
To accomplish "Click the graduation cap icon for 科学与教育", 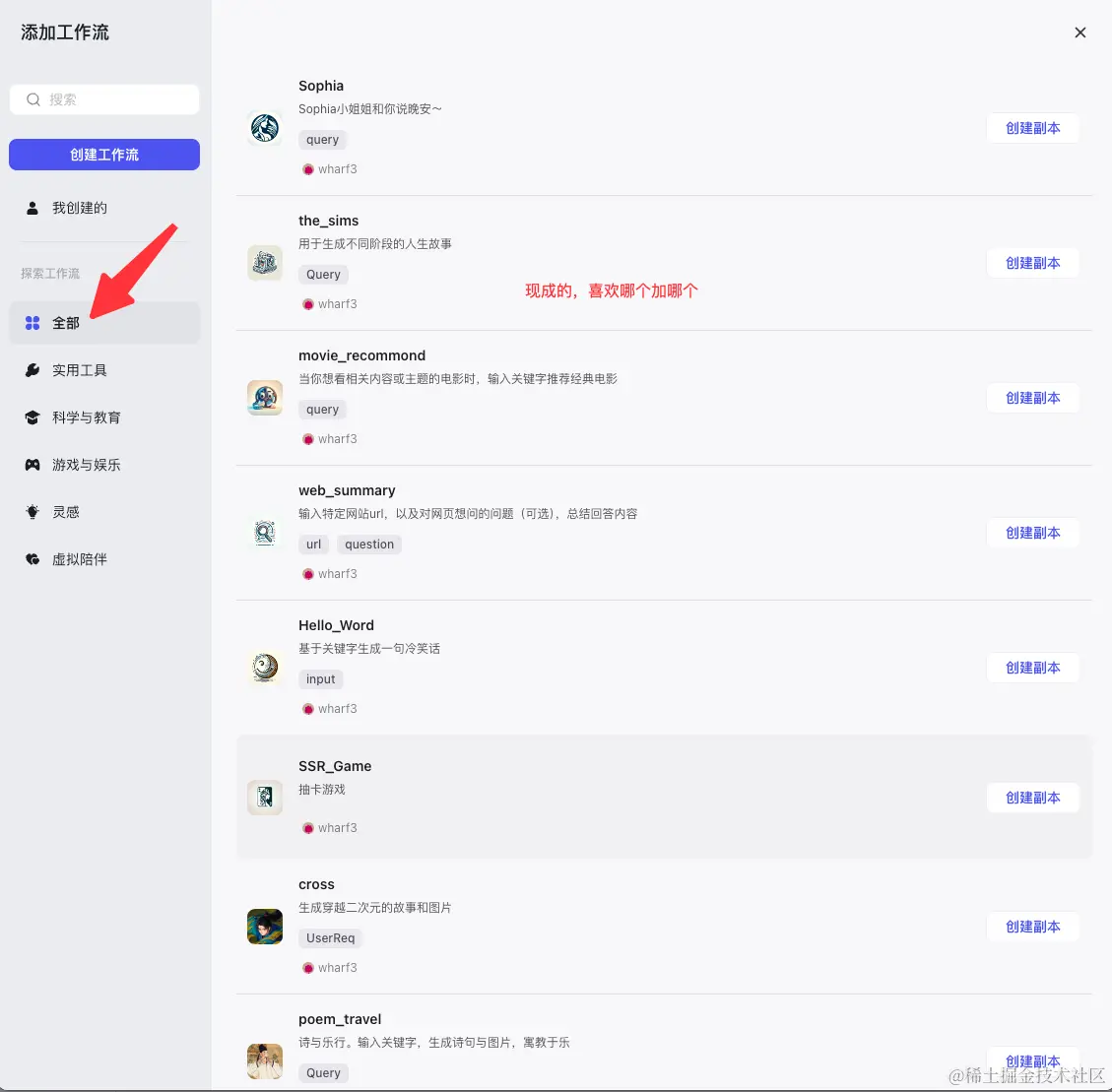I will pos(32,418).
